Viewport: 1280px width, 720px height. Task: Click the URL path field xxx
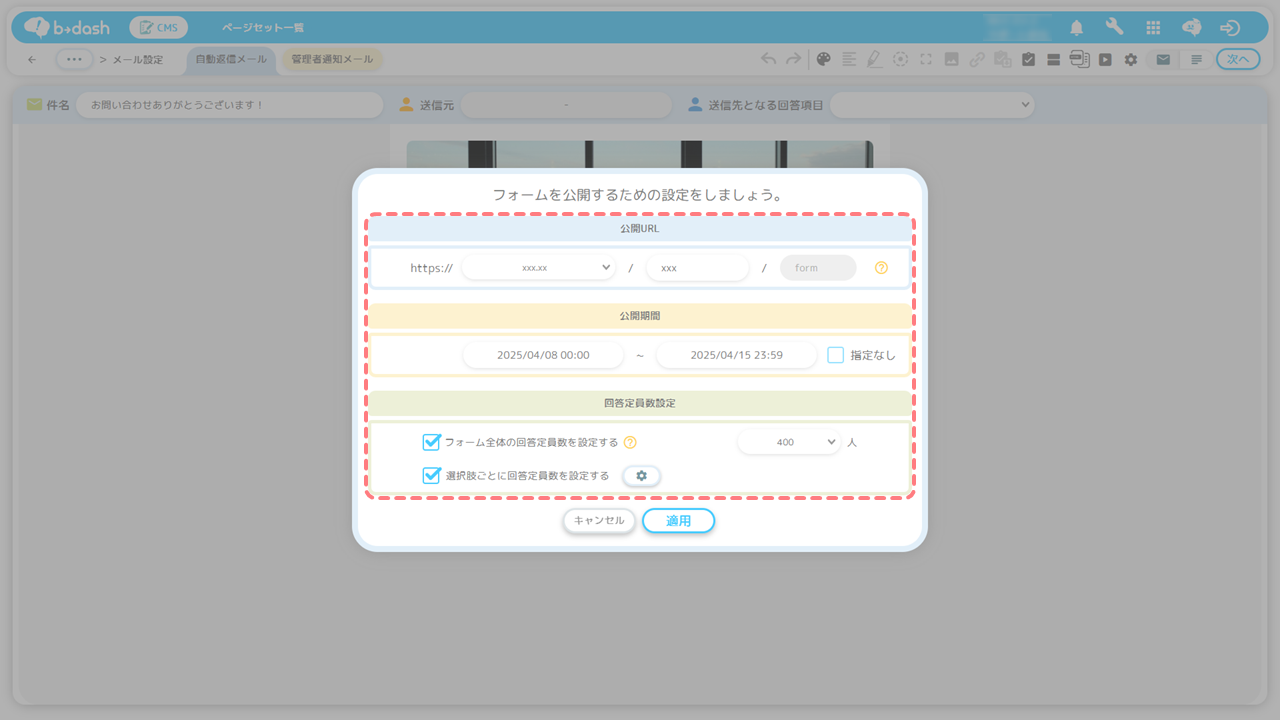pyautogui.click(x=697, y=268)
